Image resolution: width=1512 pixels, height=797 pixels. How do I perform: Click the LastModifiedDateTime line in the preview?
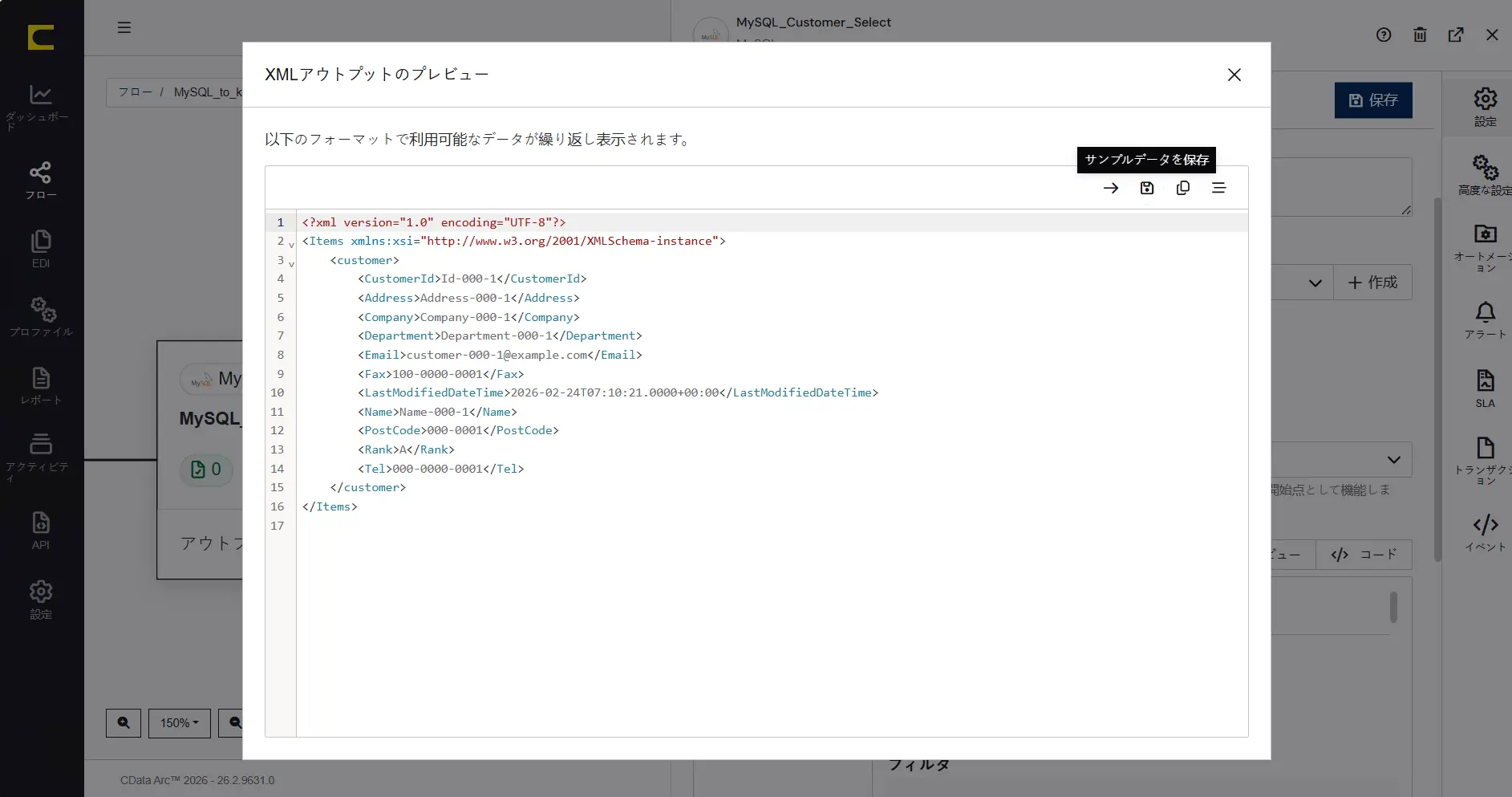(x=618, y=392)
